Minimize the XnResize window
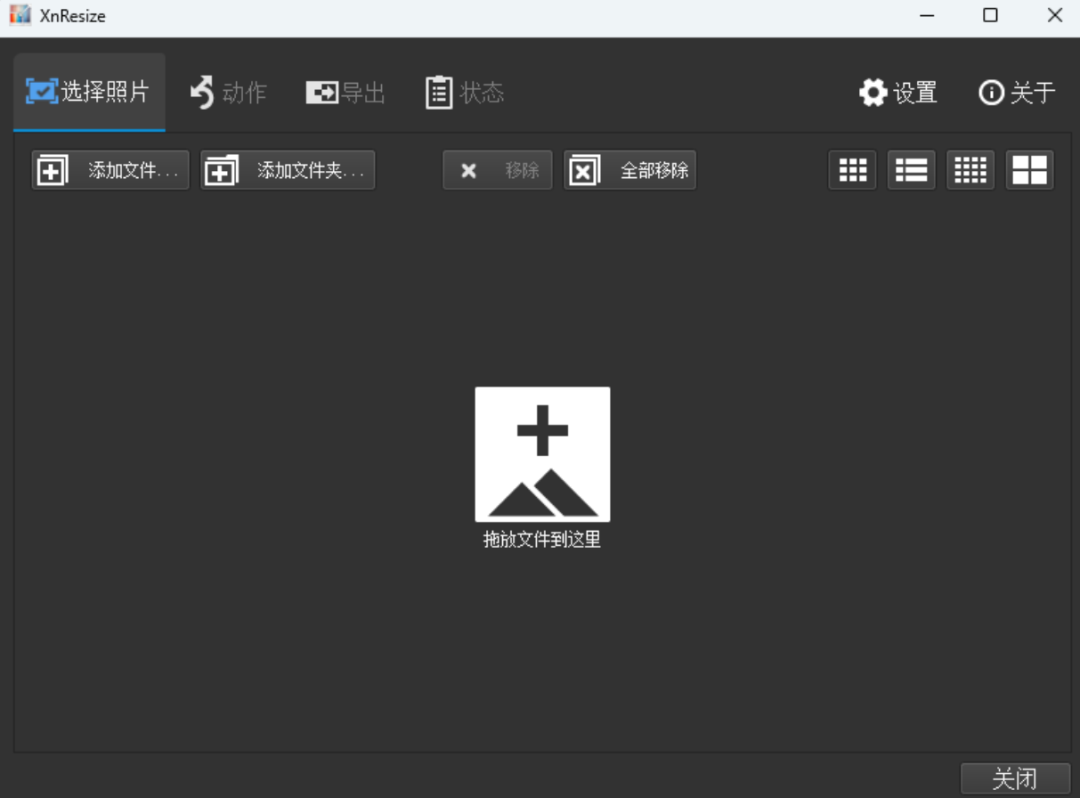This screenshot has width=1080, height=798. click(927, 15)
